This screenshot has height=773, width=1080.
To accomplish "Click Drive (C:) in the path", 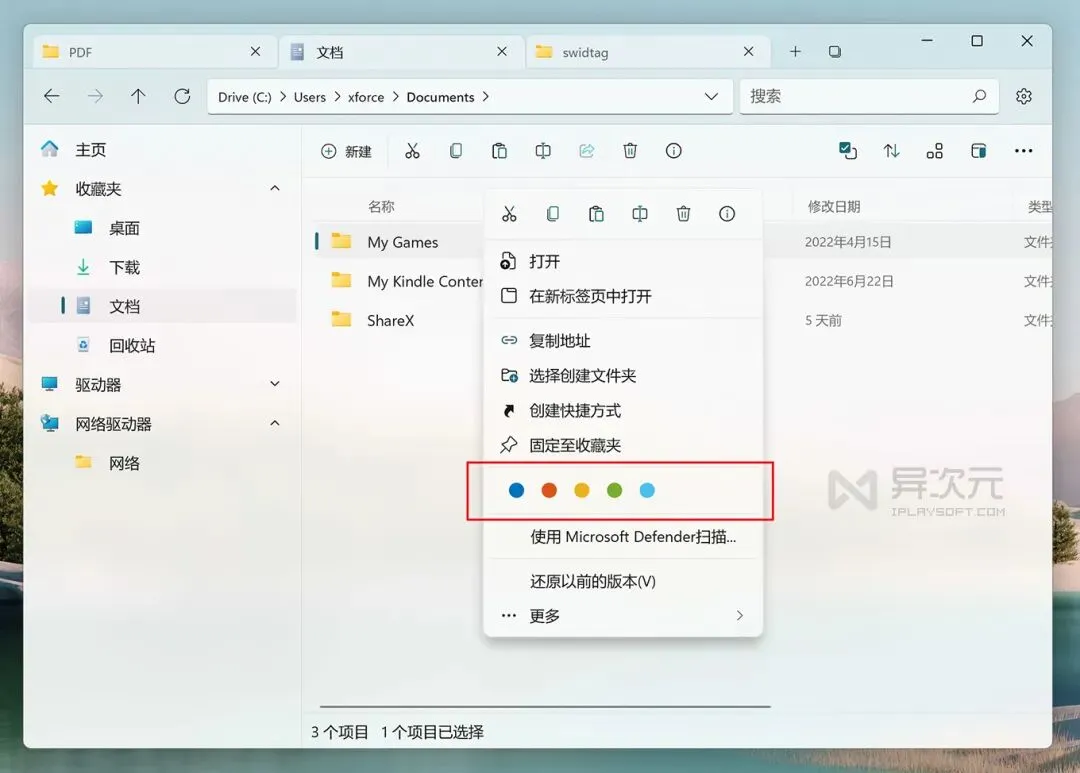I will coord(245,97).
